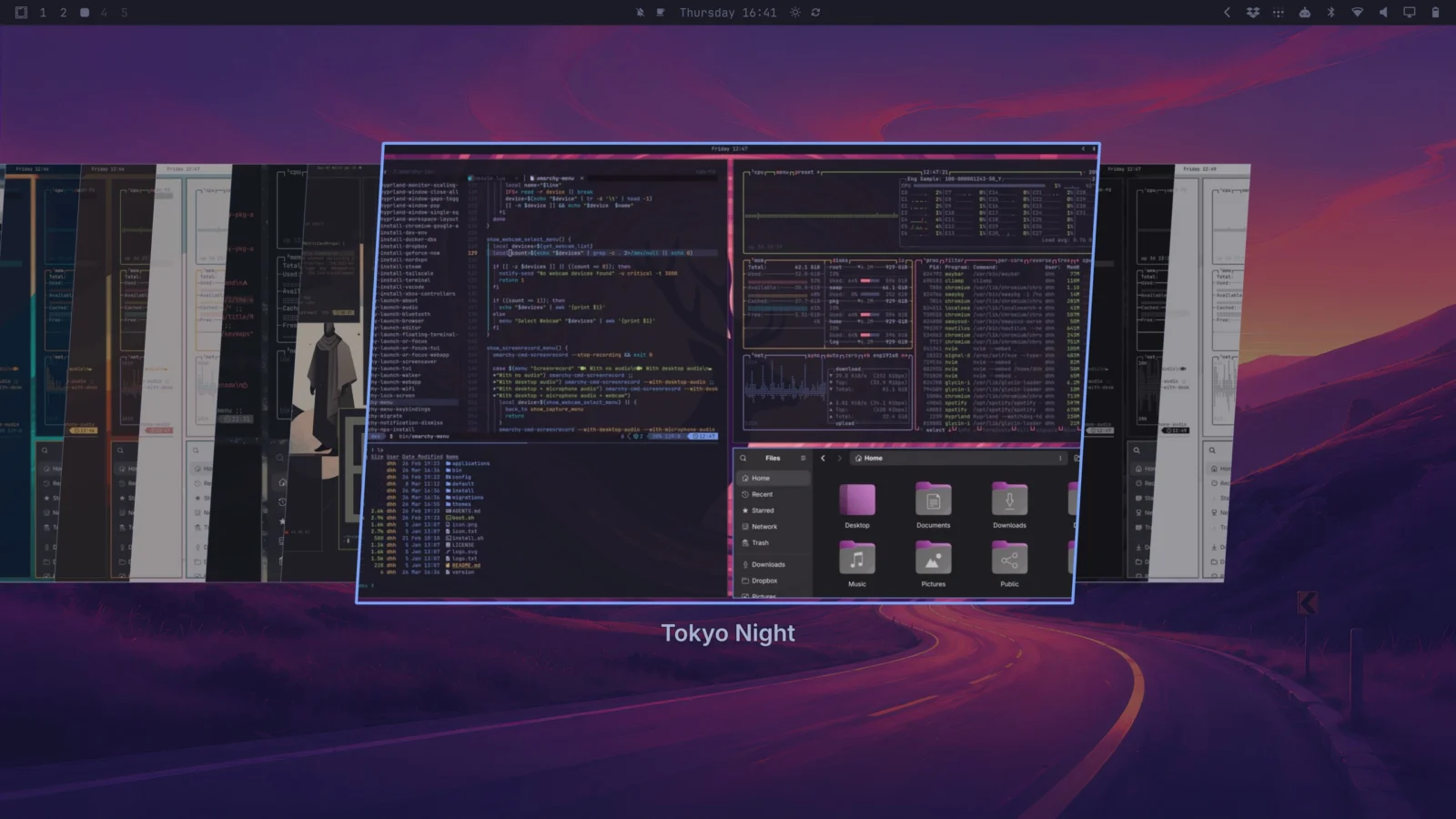This screenshot has width=1456, height=819.
Task: Open the Wi-Fi network icon
Action: [x=1357, y=13]
